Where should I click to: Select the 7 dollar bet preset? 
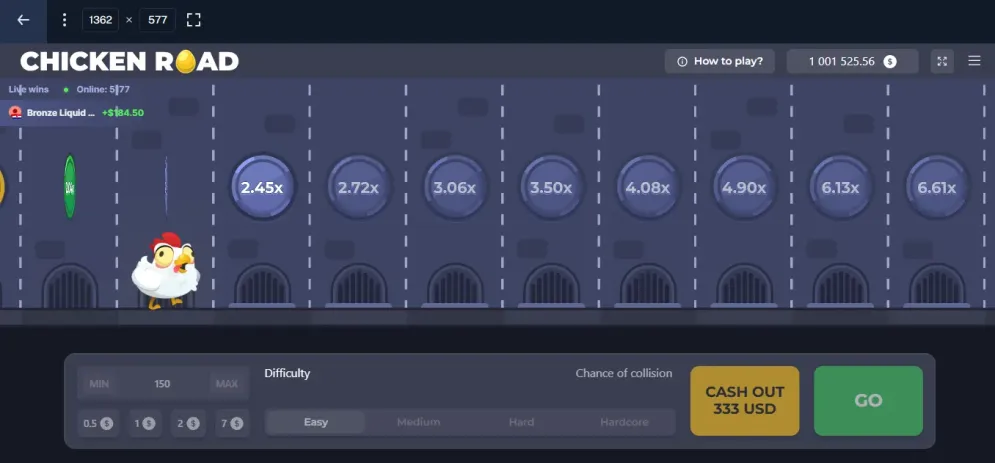[x=232, y=423]
